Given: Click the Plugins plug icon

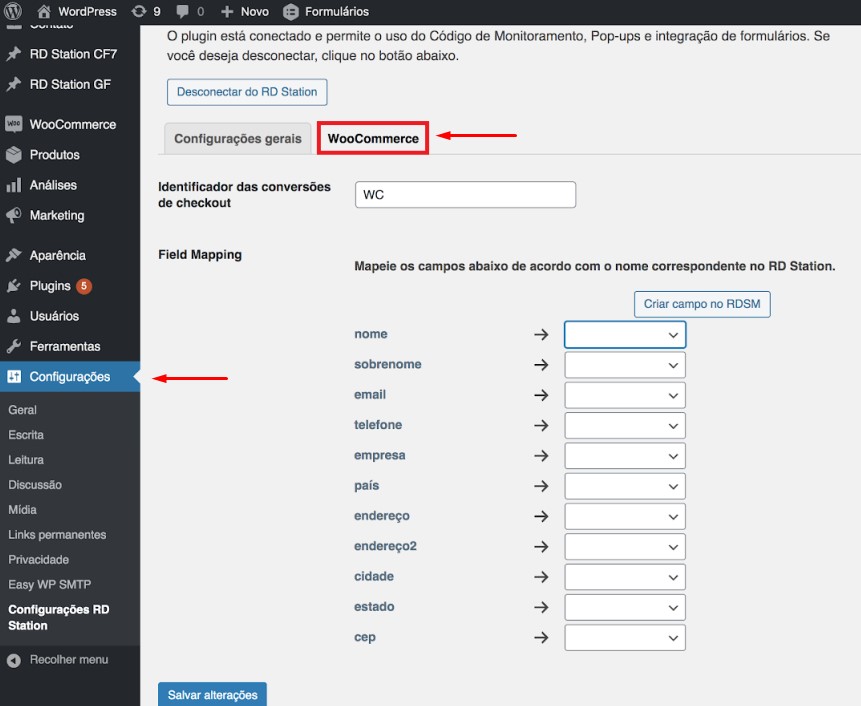Looking at the screenshot, I should 14,285.
